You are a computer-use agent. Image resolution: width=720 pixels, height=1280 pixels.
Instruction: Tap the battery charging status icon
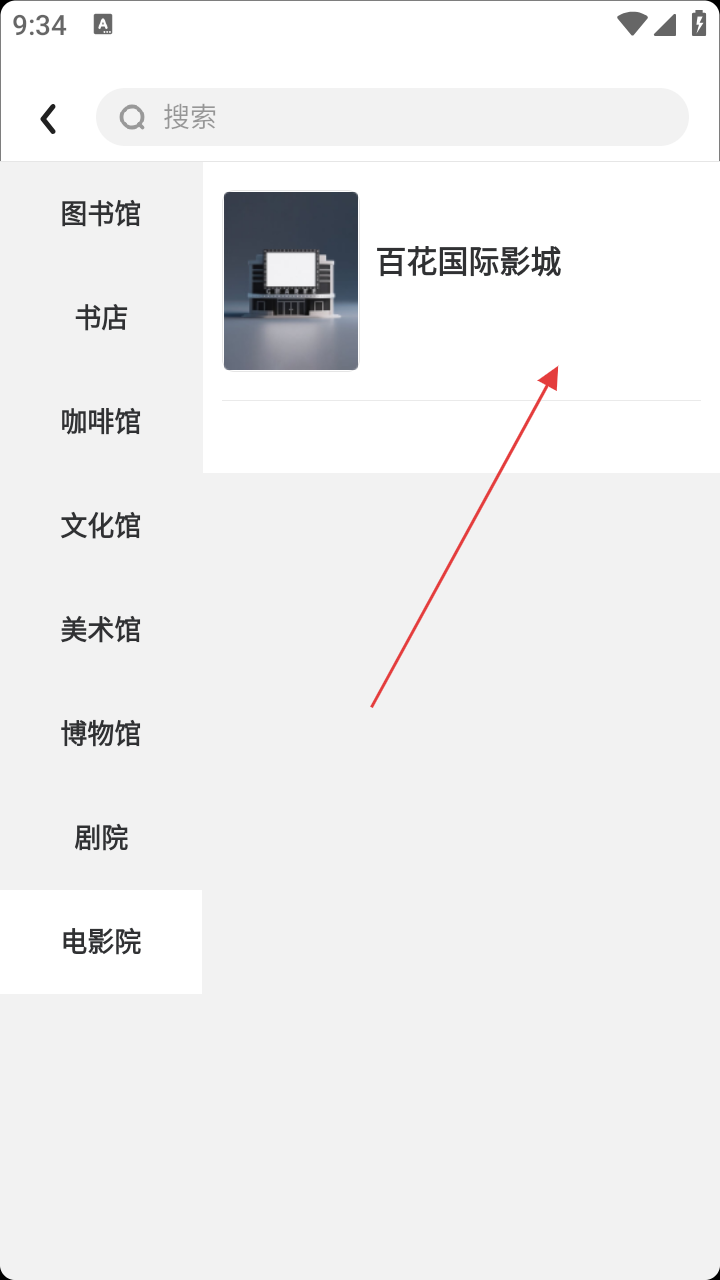[699, 24]
